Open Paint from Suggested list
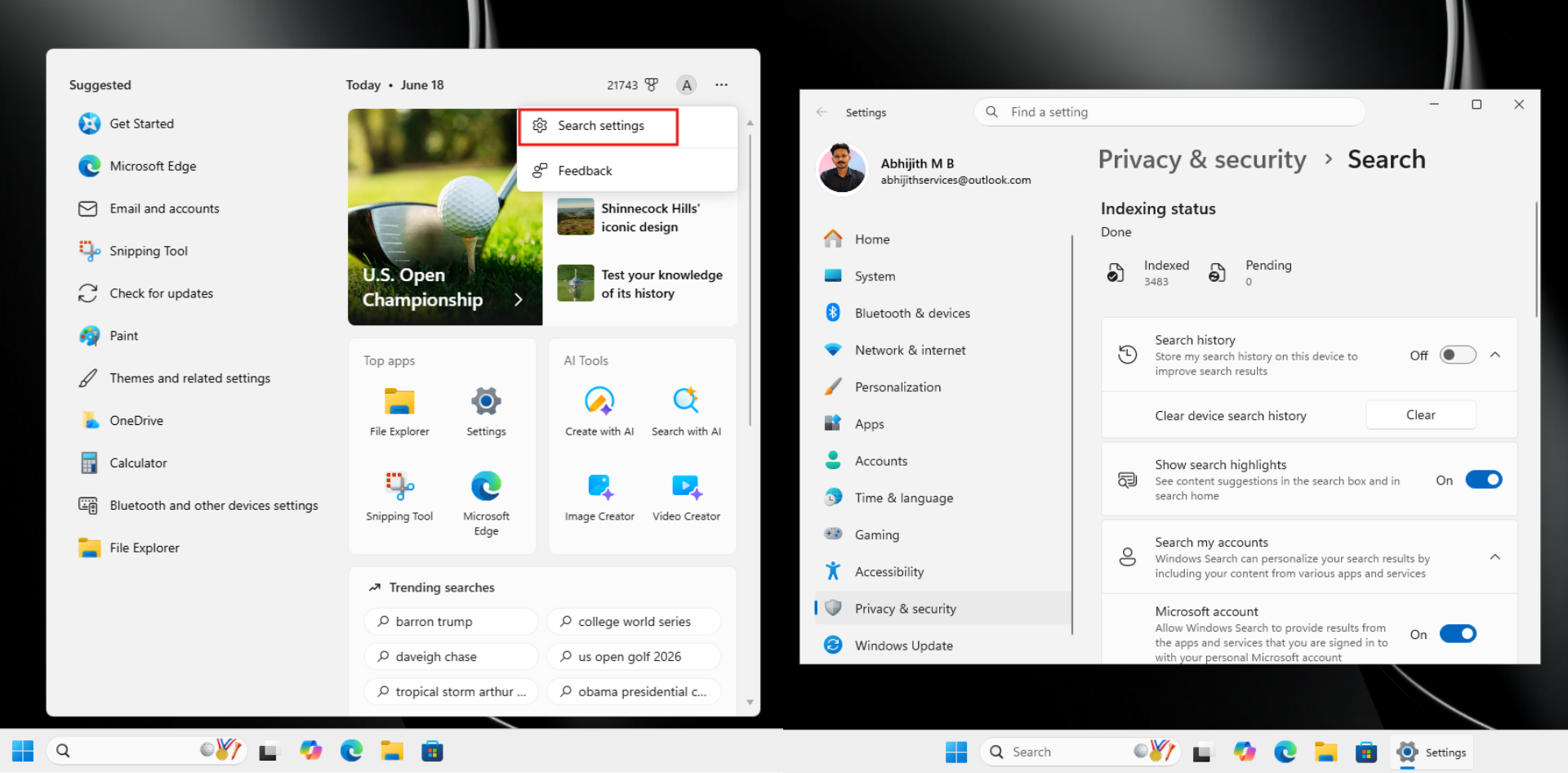This screenshot has height=773, width=1568. [x=109, y=336]
